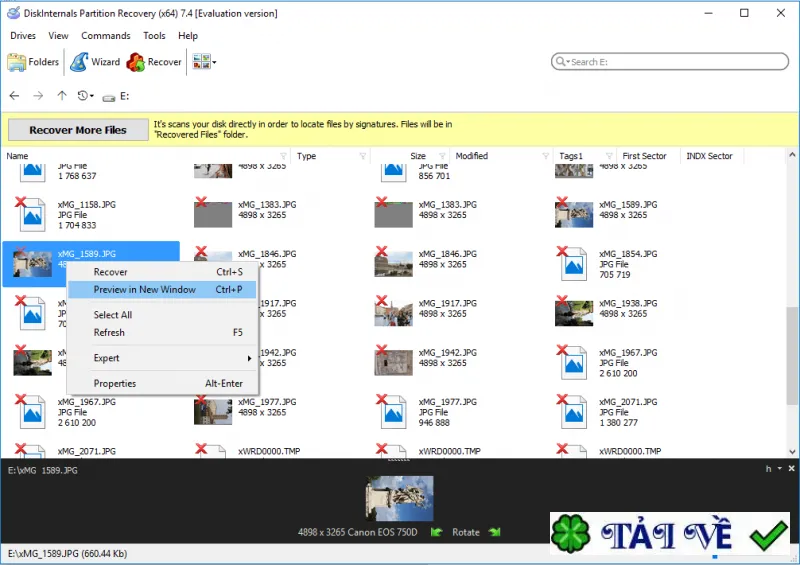Select xMG_1589.JPG thumbnail in top-right column
This screenshot has width=800, height=565.
[573, 214]
